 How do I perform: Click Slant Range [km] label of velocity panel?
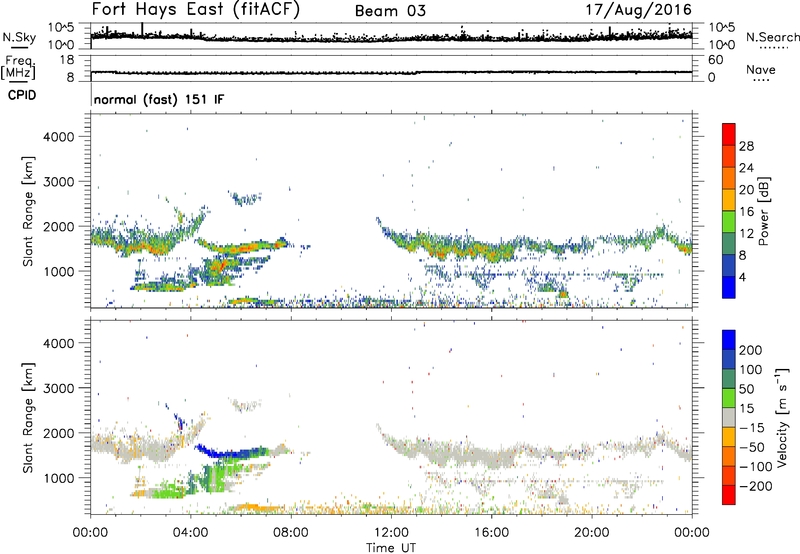point(28,417)
